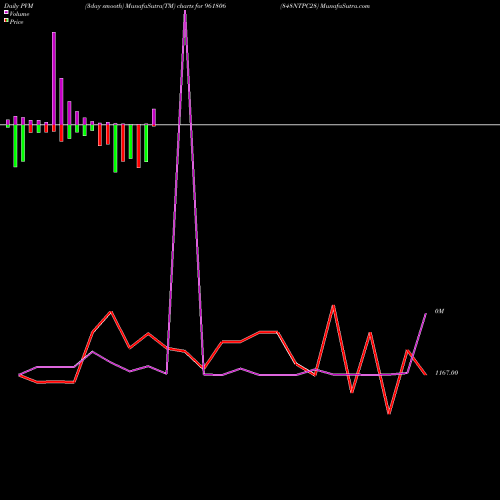Click the tallest magenta volume bar
This screenshot has height=500, width=500.
[54, 78]
